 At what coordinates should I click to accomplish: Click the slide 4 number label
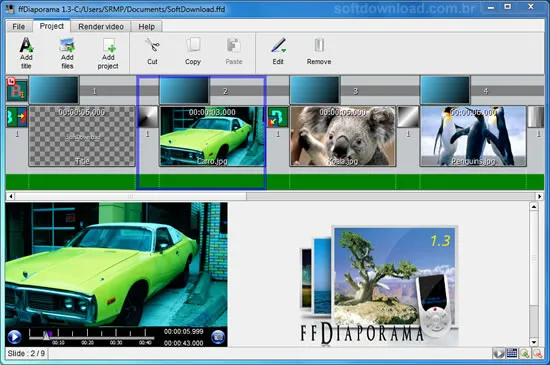click(486, 91)
